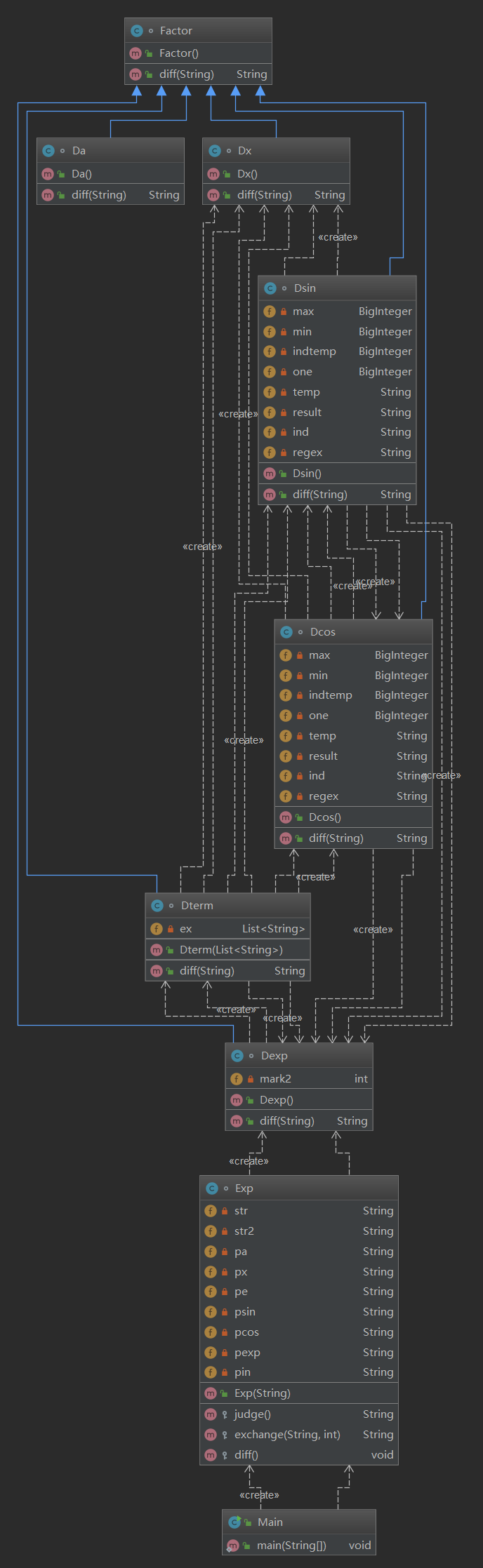The width and height of the screenshot is (483, 1568).
Task: Click the field icon beside indtemp in Dsin
Action: 270,351
